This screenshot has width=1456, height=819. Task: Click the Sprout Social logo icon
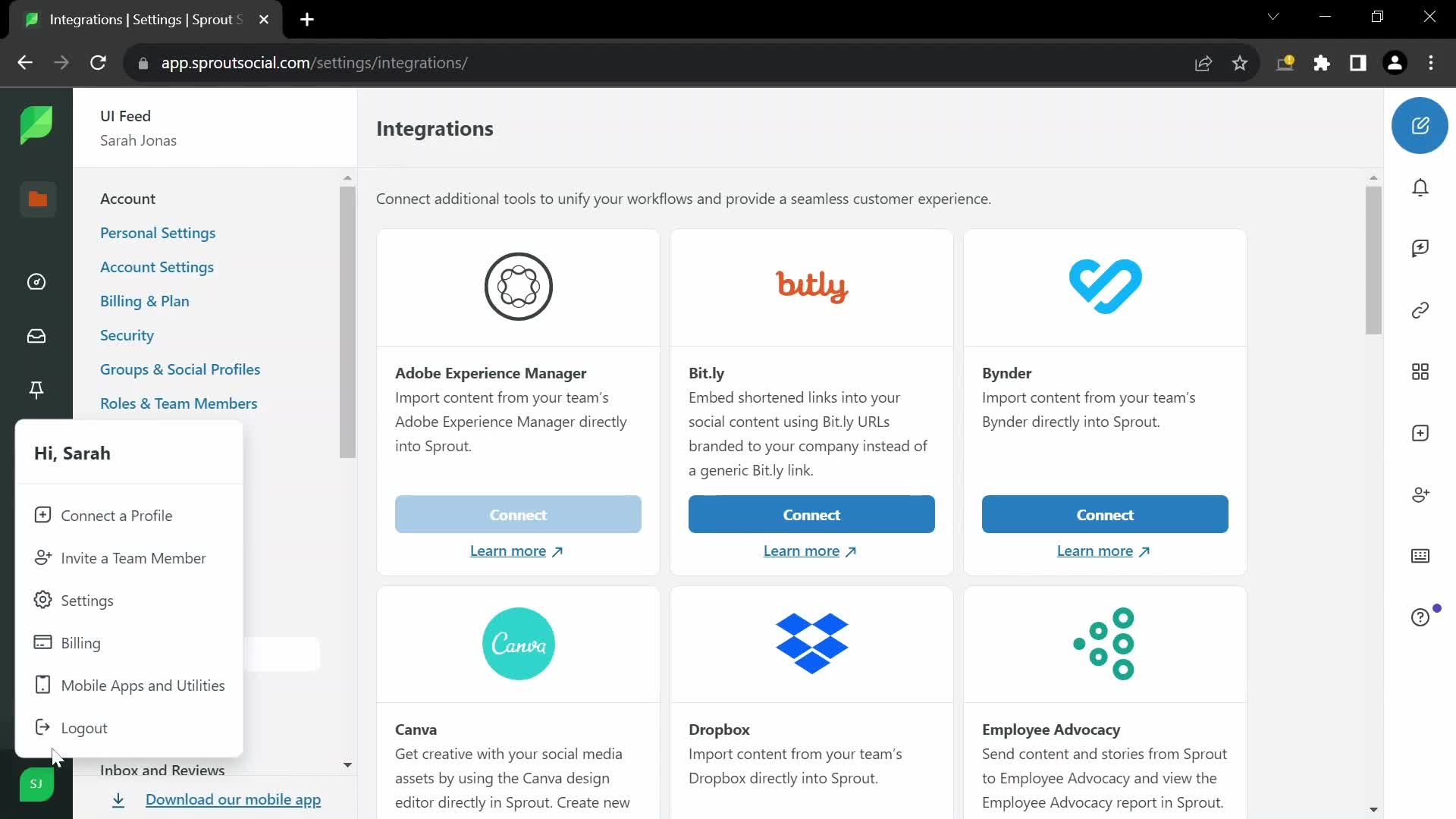[x=36, y=124]
